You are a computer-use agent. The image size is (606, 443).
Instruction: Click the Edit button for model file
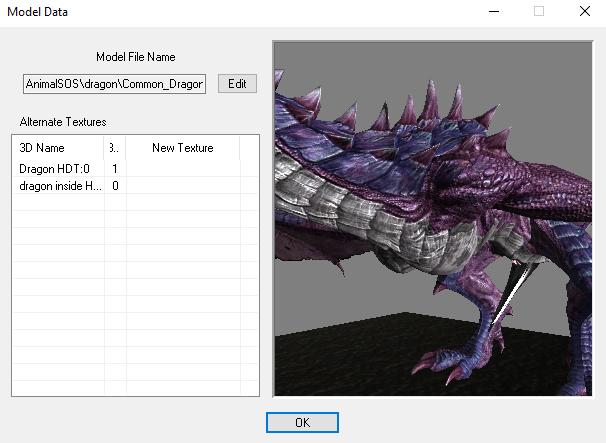coord(237,83)
